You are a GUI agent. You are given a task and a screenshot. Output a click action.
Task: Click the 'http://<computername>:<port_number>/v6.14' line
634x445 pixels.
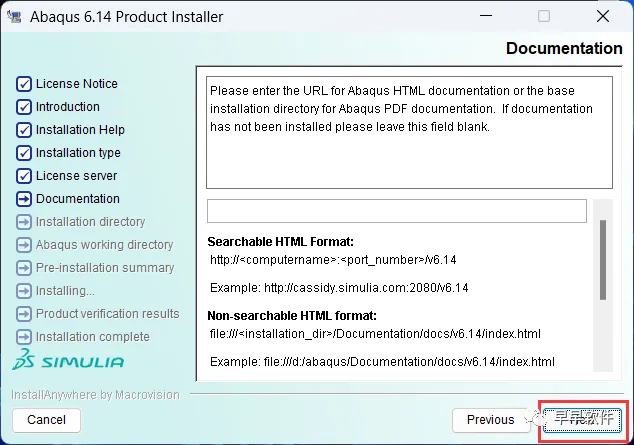click(x=333, y=259)
